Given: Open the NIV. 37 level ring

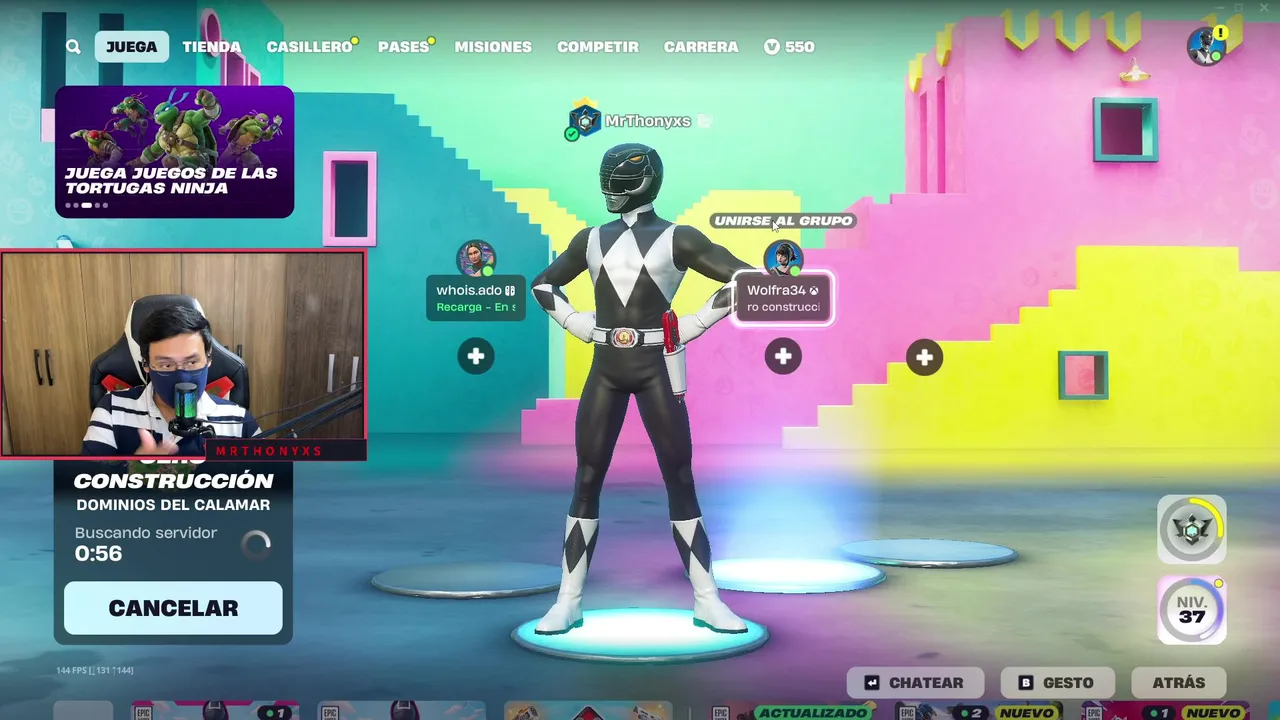Looking at the screenshot, I should coord(1192,610).
